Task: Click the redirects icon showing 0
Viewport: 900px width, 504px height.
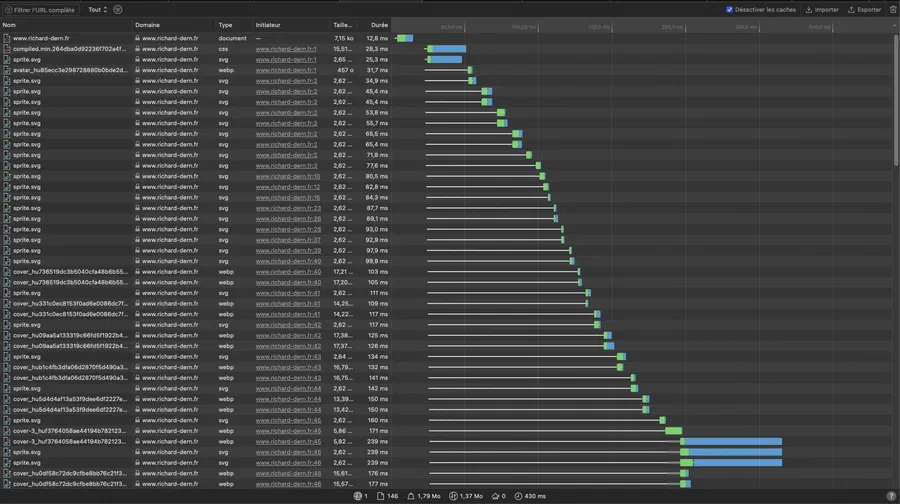Action: pyautogui.click(x=495, y=496)
